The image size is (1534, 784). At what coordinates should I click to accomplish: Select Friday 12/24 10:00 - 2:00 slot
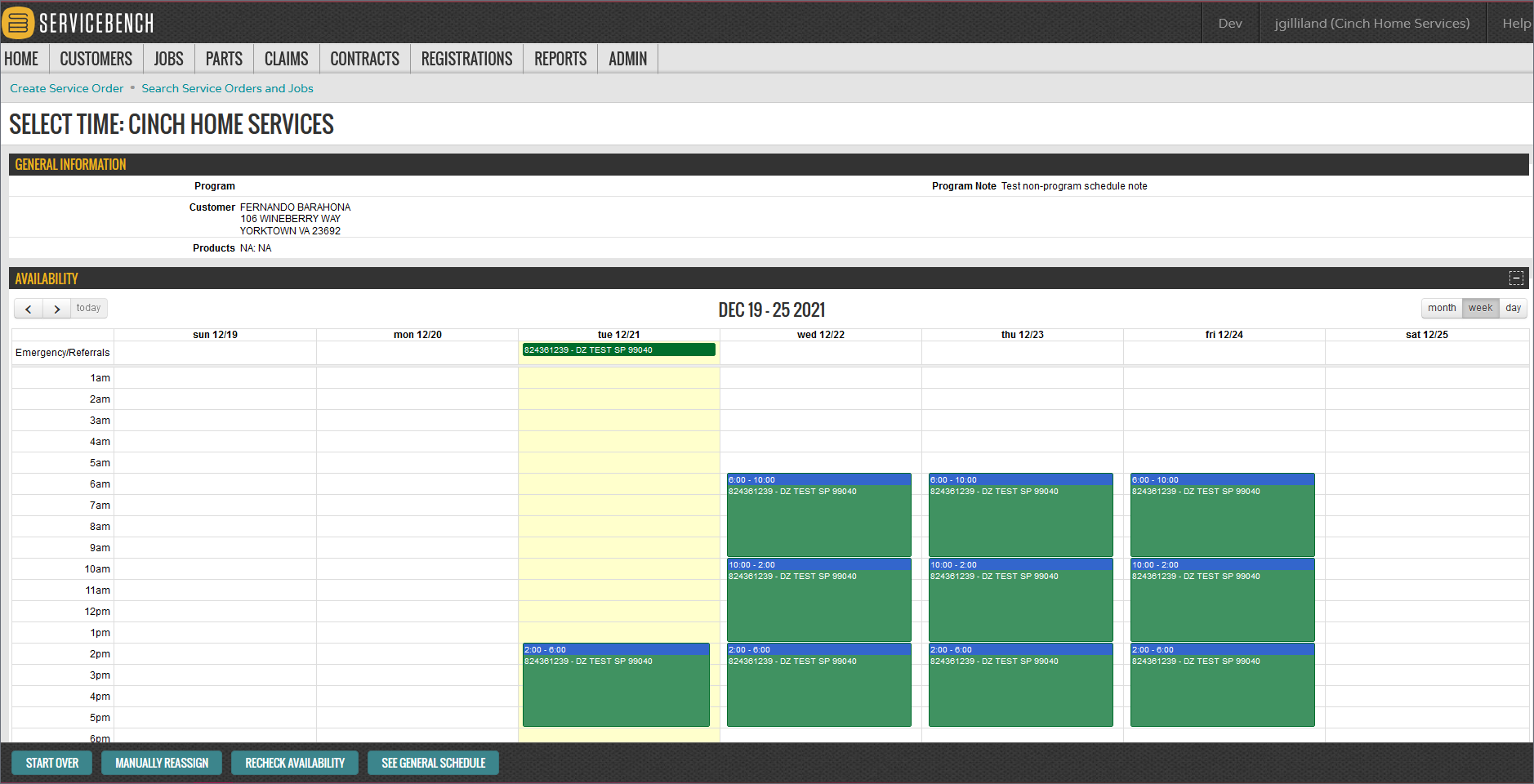coord(1222,599)
